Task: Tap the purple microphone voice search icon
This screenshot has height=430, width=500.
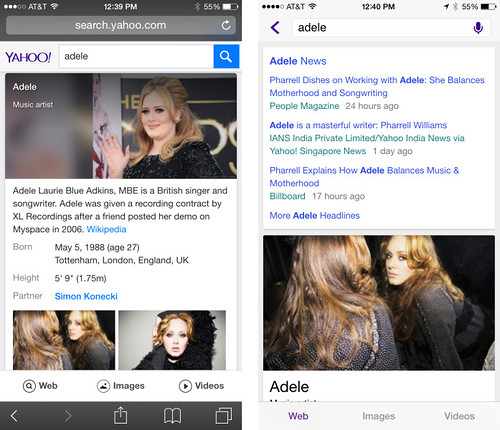Action: tap(478, 28)
